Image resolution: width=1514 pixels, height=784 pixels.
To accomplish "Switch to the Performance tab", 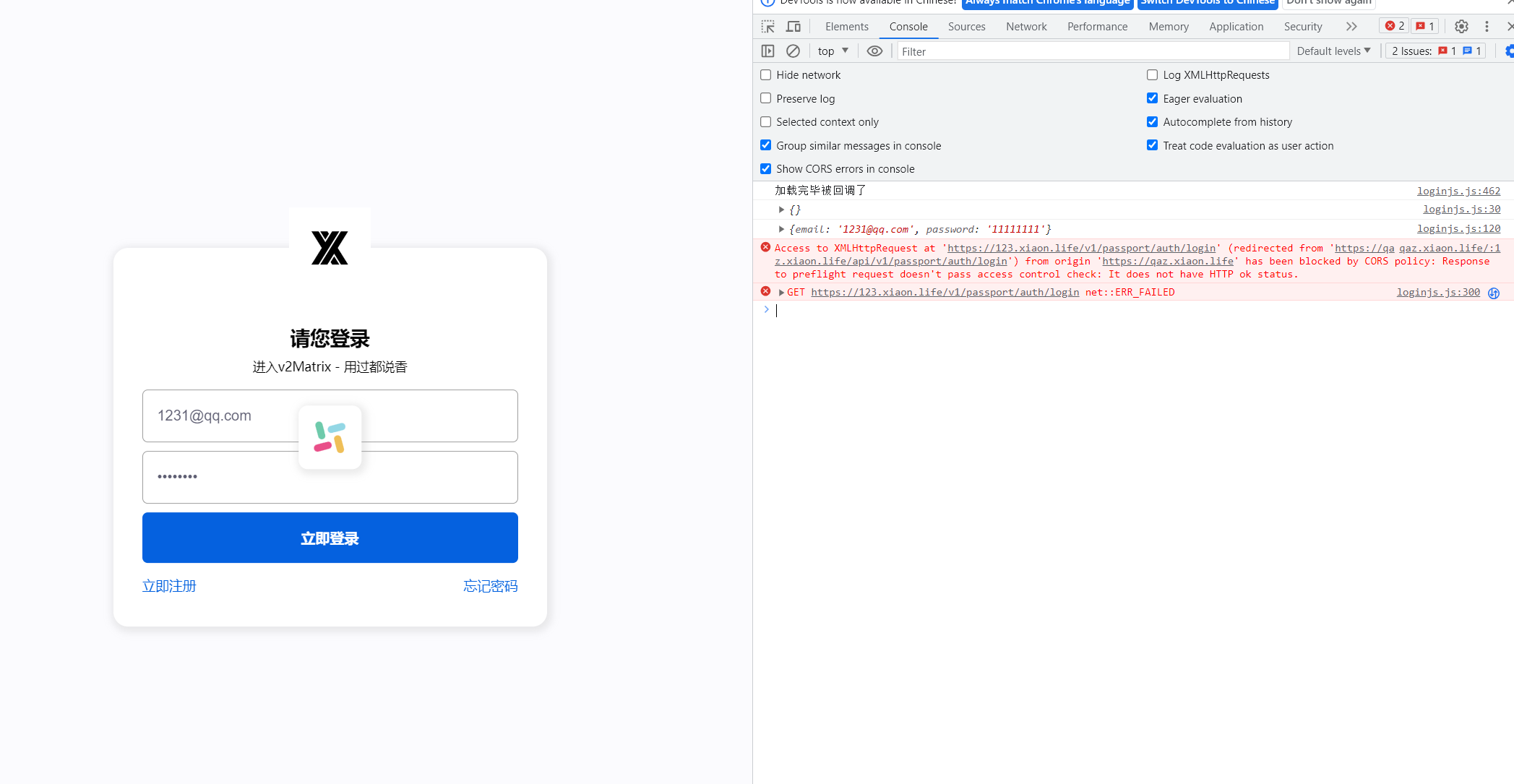I will click(1097, 27).
